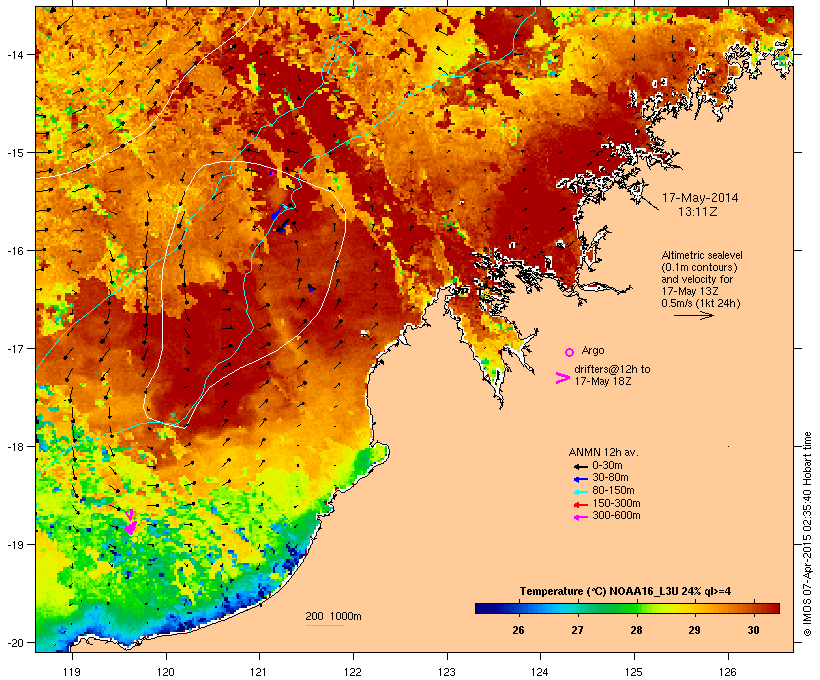820x680 pixels.
Task: Click the 27 tick label under the colorbar
Action: pos(577,630)
